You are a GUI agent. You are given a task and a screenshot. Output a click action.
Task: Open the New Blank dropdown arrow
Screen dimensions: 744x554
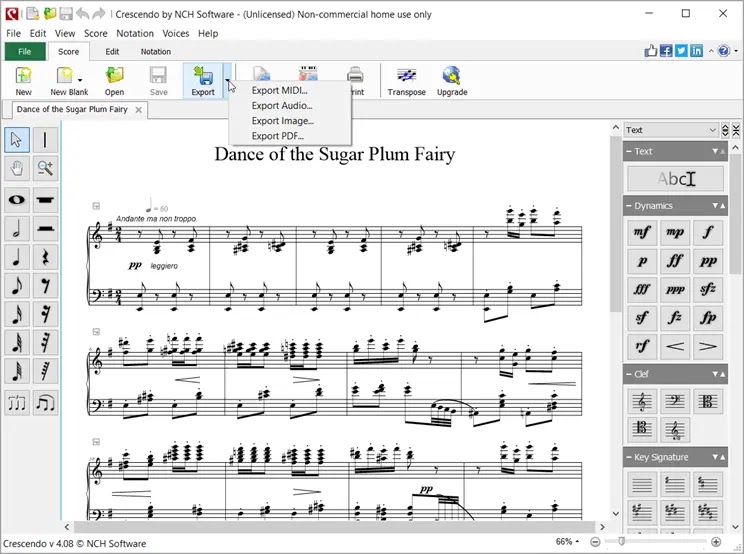click(x=80, y=80)
